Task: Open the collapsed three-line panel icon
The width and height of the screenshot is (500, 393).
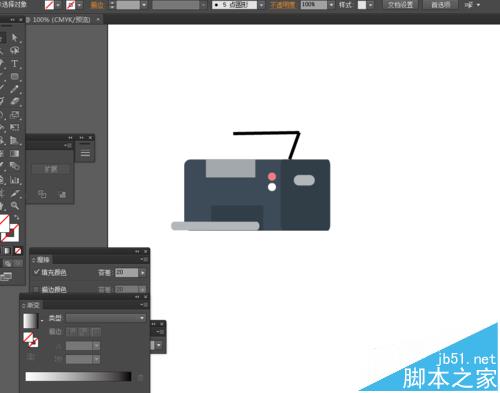Action: click(85, 154)
